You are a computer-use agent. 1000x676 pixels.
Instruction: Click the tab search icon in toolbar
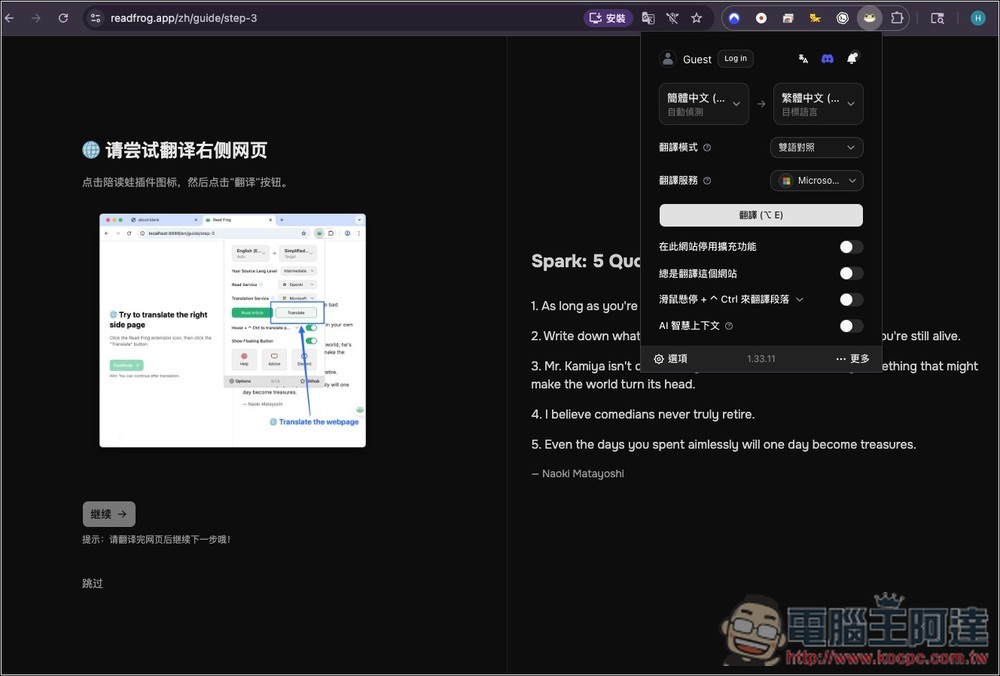[x=938, y=18]
